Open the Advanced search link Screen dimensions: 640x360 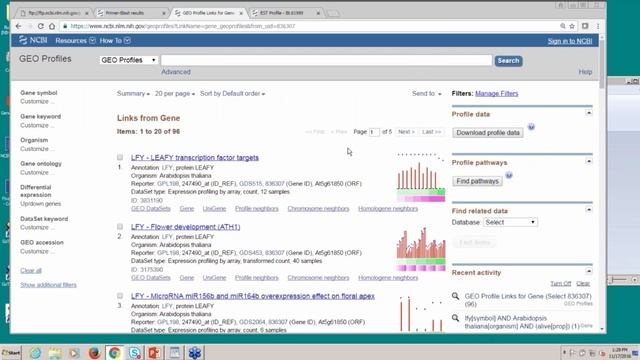pyautogui.click(x=176, y=72)
